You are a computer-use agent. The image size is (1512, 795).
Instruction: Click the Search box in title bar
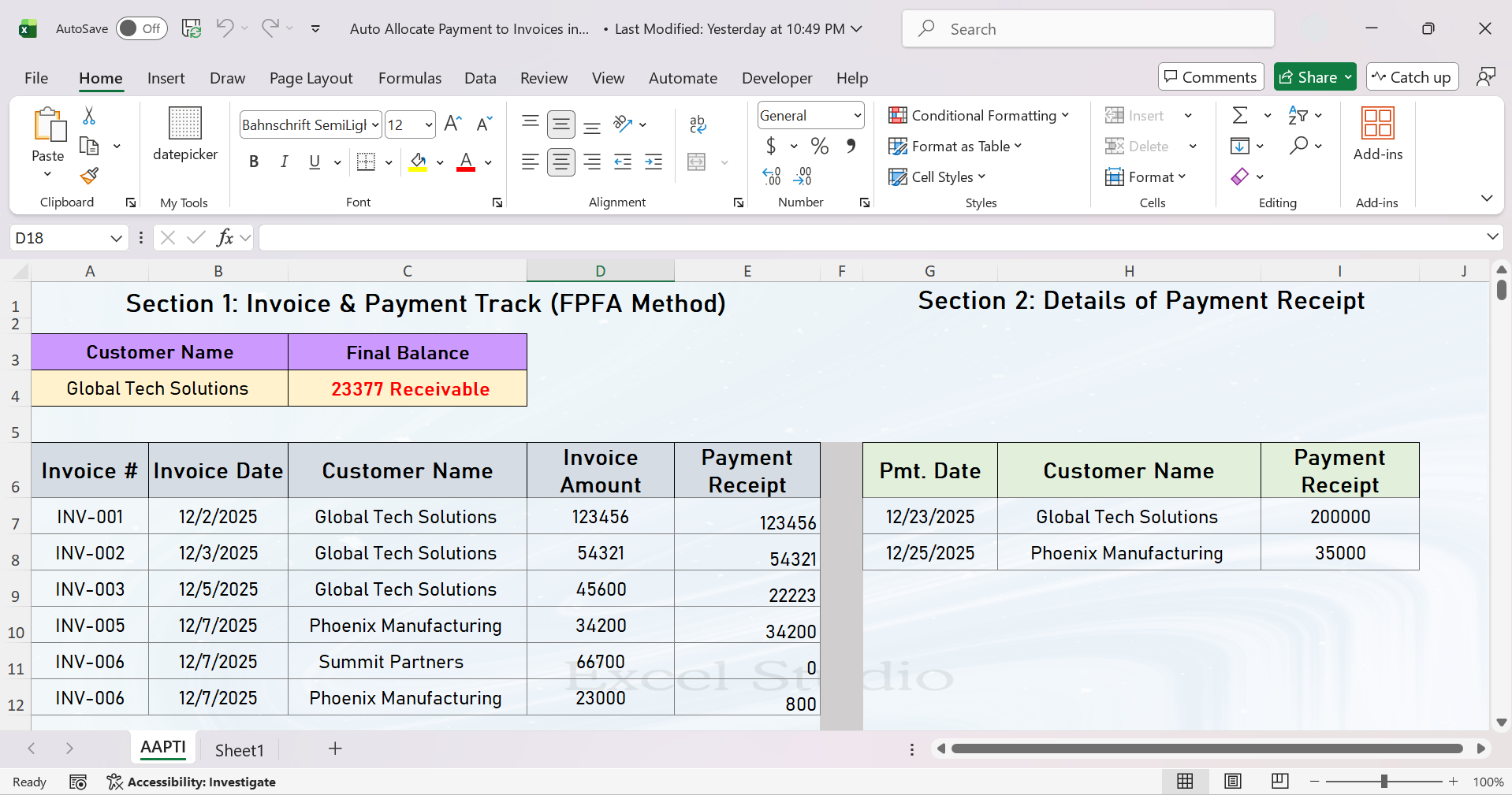1088,29
